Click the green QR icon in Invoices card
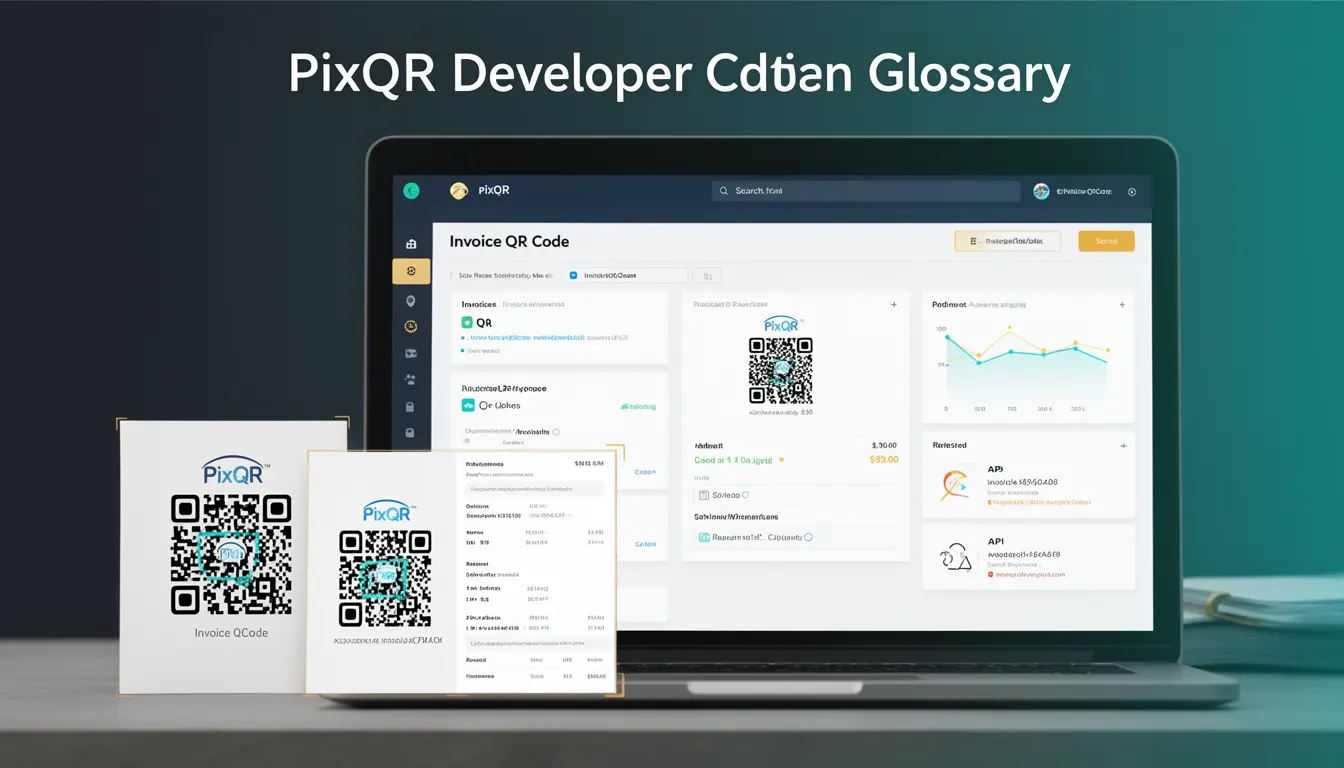The height and width of the screenshot is (768, 1344). (x=466, y=323)
